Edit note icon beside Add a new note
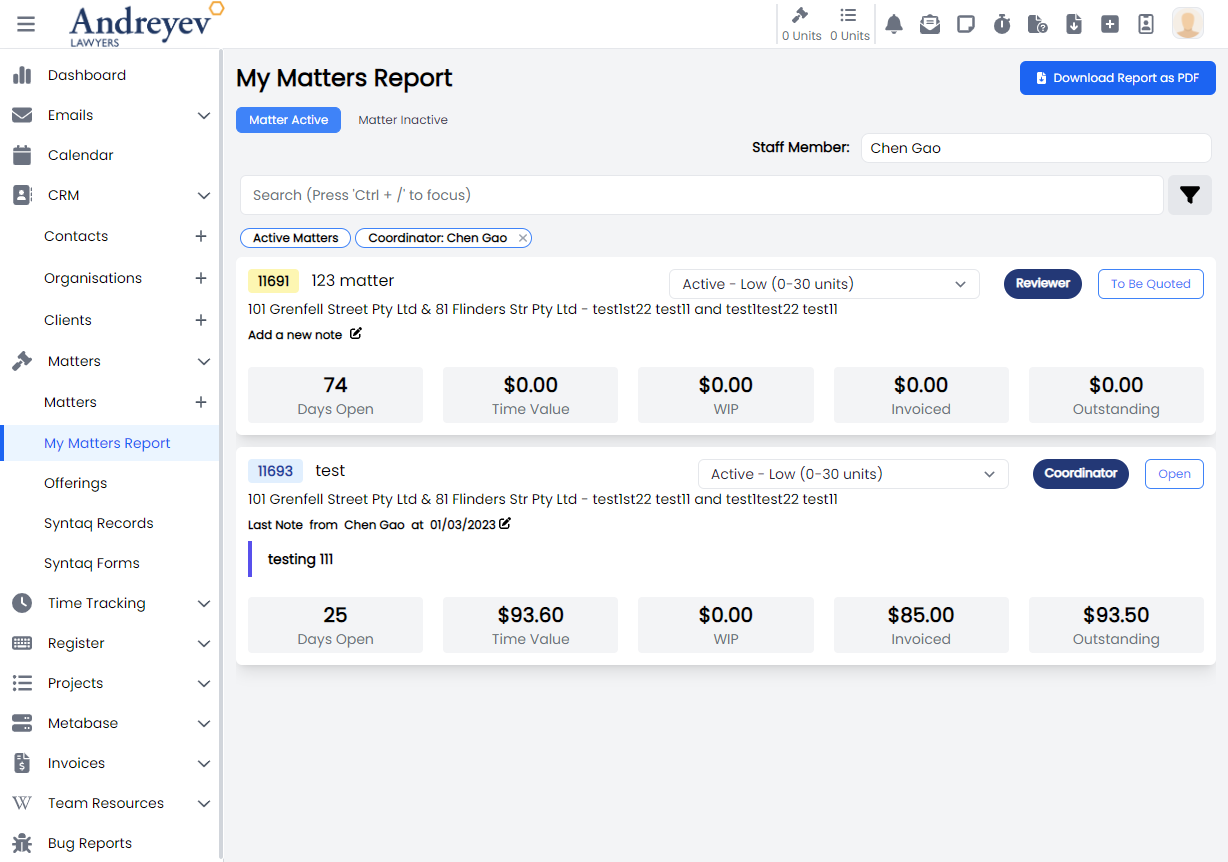The width and height of the screenshot is (1228, 862). click(356, 334)
